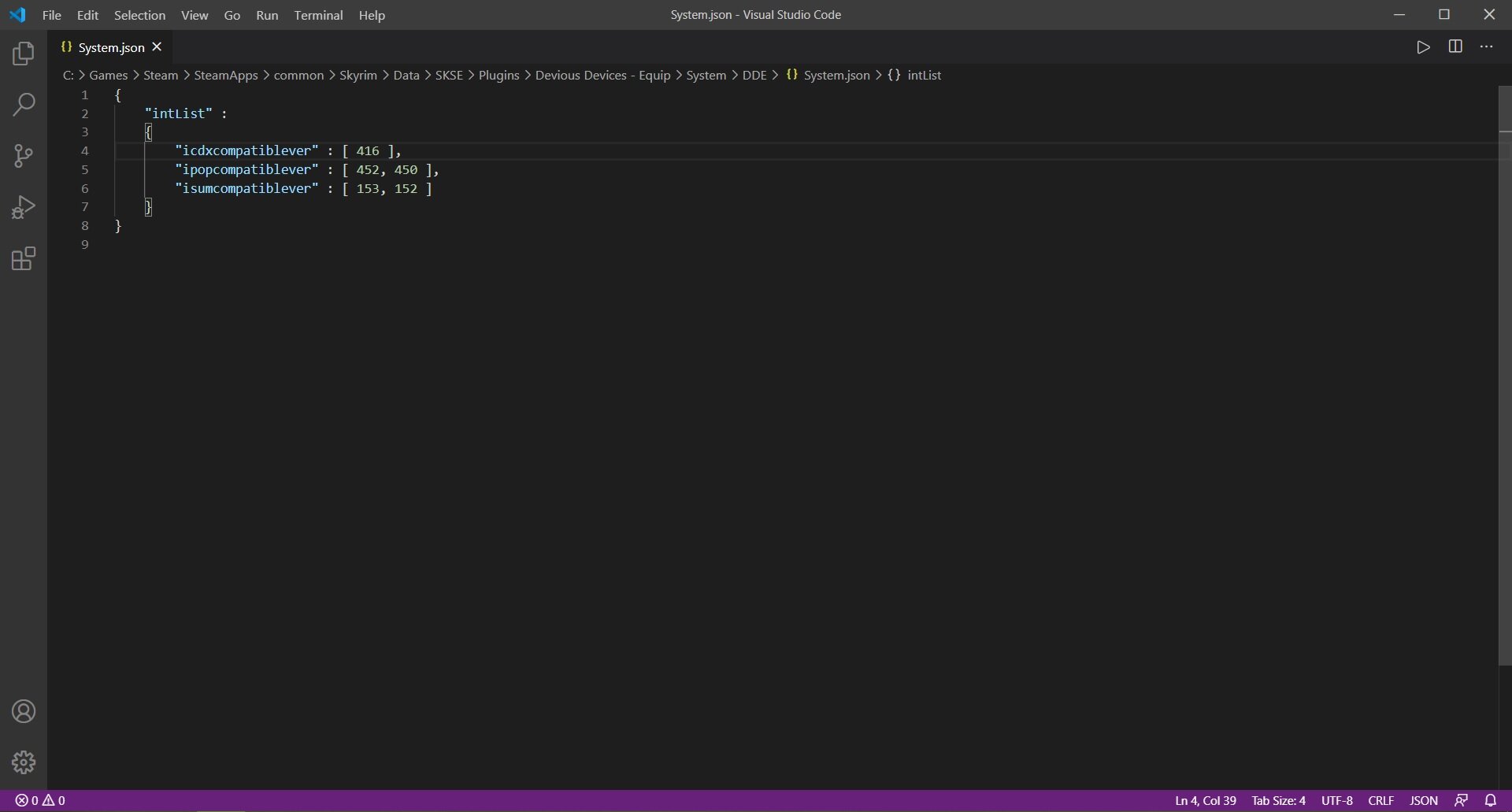The width and height of the screenshot is (1512, 812).
Task: Change the CRLF end of line sequence
Action: click(x=1380, y=800)
